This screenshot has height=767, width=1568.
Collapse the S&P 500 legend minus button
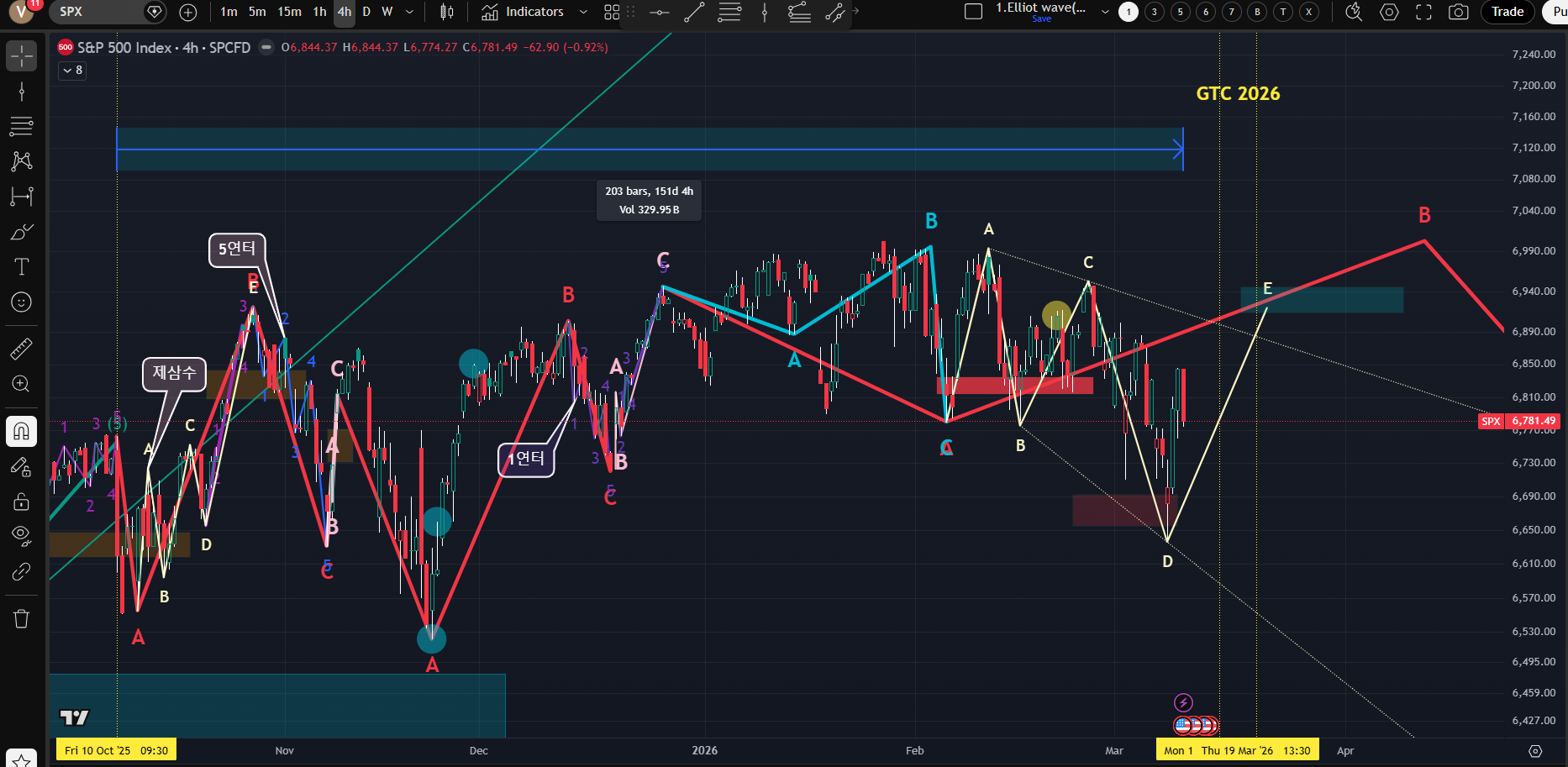click(x=266, y=47)
